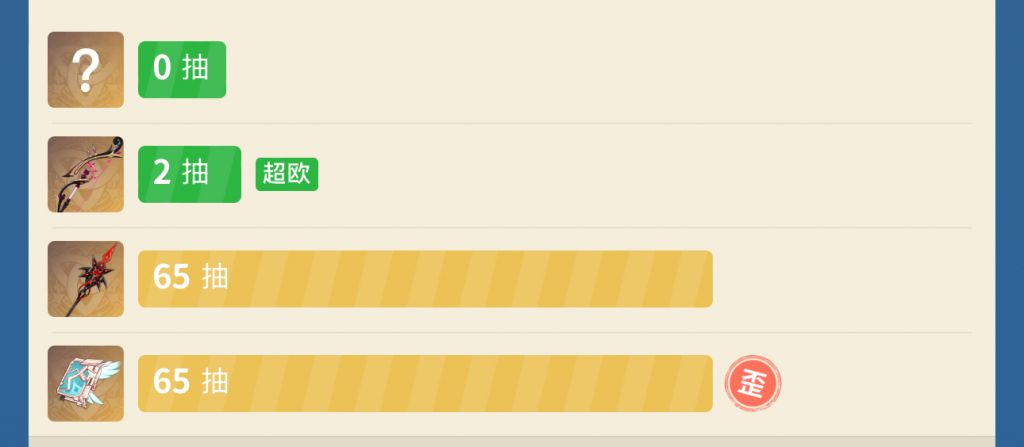The image size is (1024, 447).
Task: Click the number 2 beside the 超欧 badge
Action: (162, 173)
